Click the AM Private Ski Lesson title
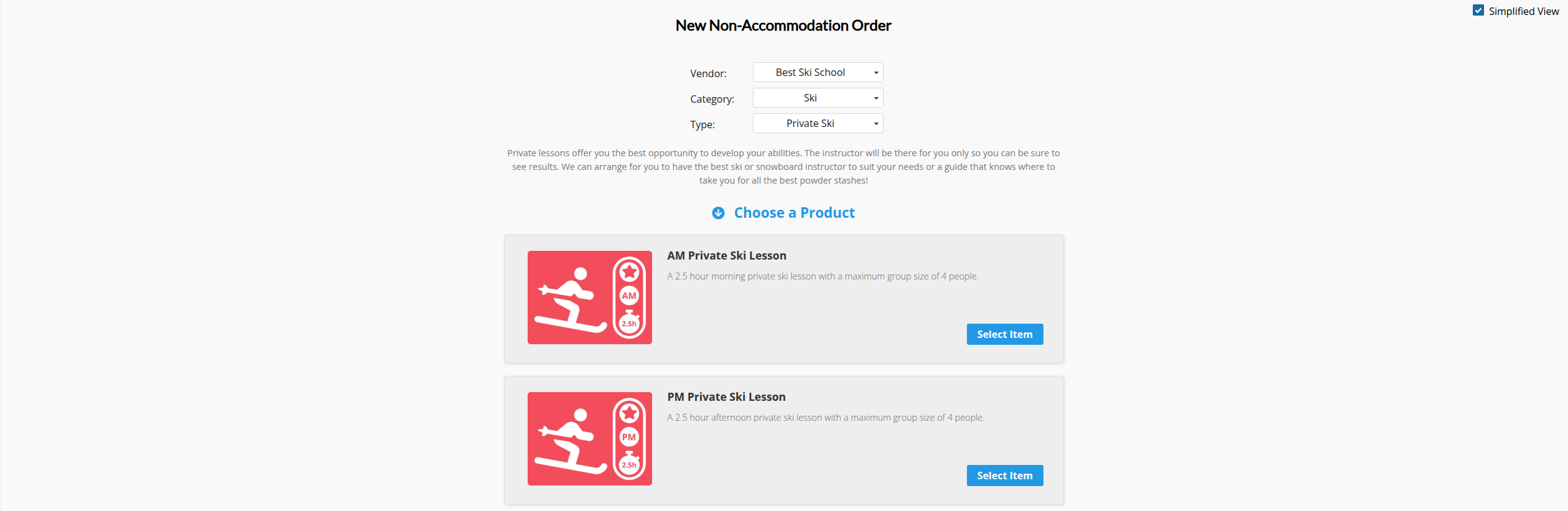Image resolution: width=1568 pixels, height=511 pixels. 726,256
